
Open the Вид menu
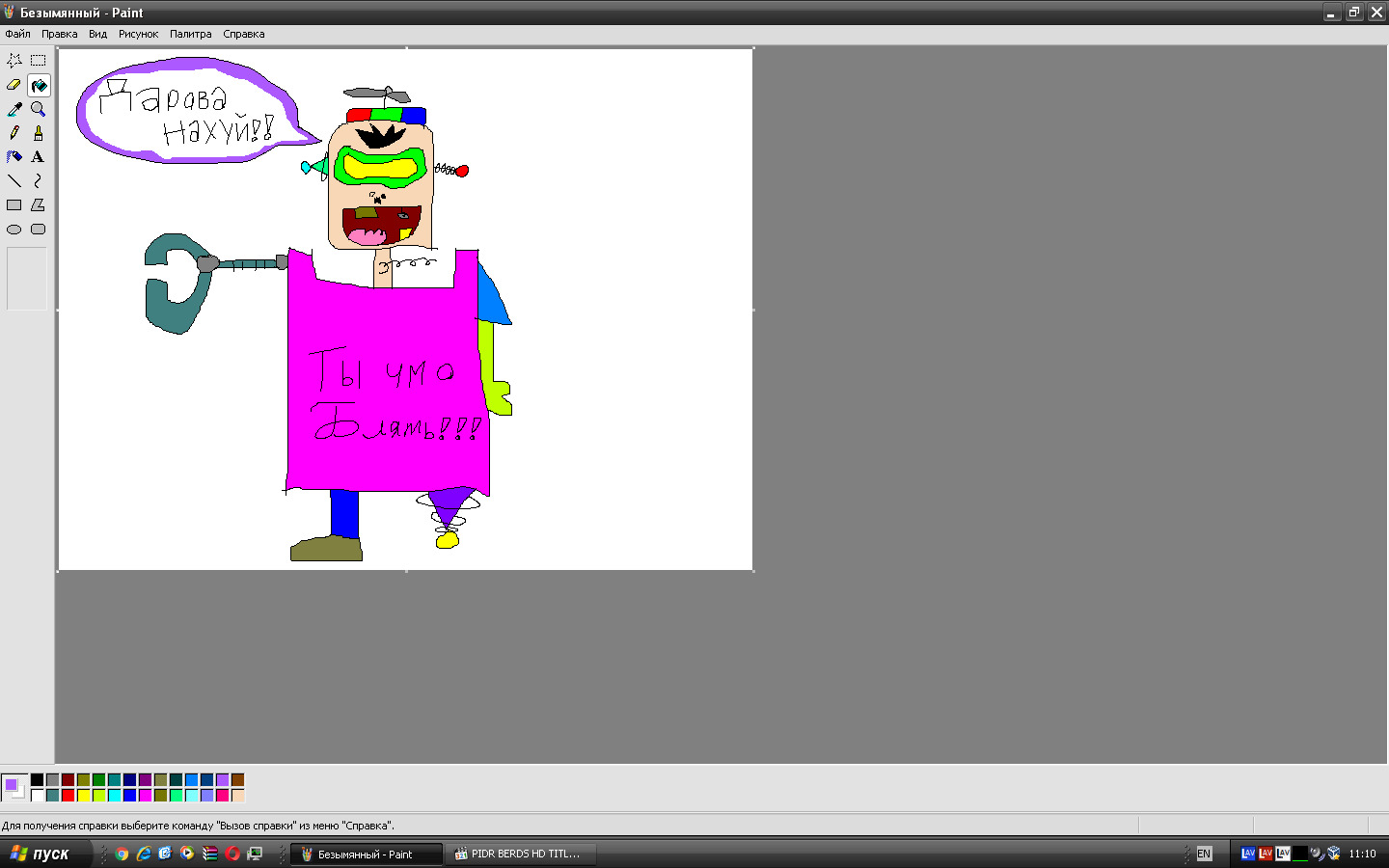tap(98, 34)
